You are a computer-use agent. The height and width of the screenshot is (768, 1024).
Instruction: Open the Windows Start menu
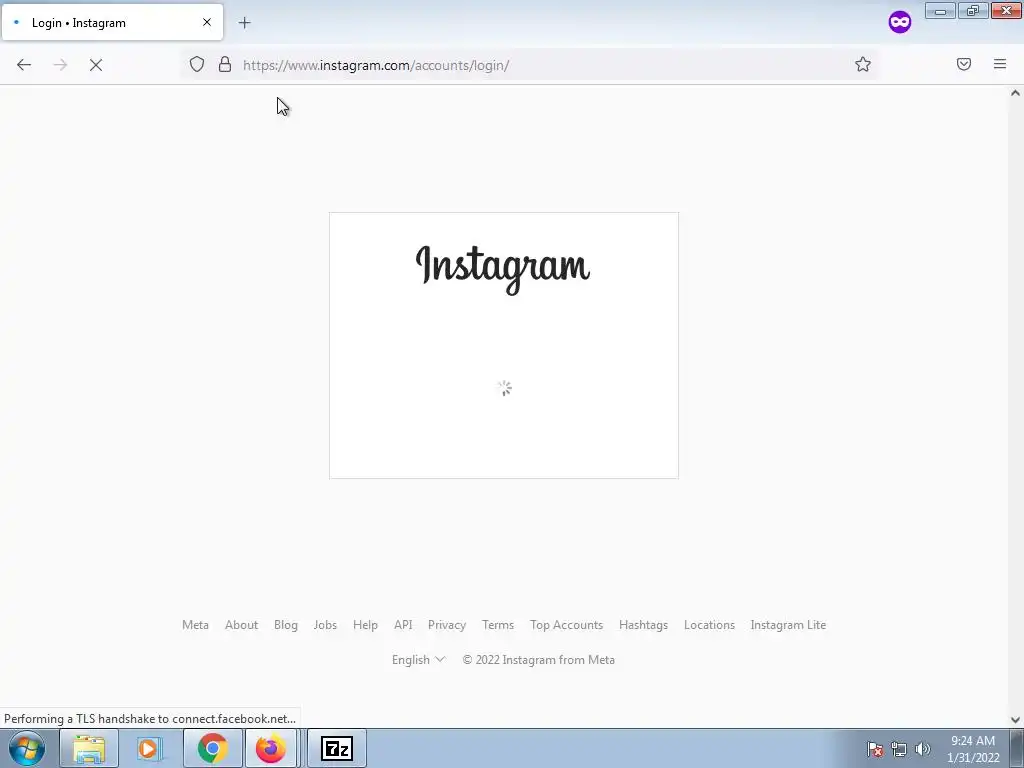pyautogui.click(x=27, y=748)
